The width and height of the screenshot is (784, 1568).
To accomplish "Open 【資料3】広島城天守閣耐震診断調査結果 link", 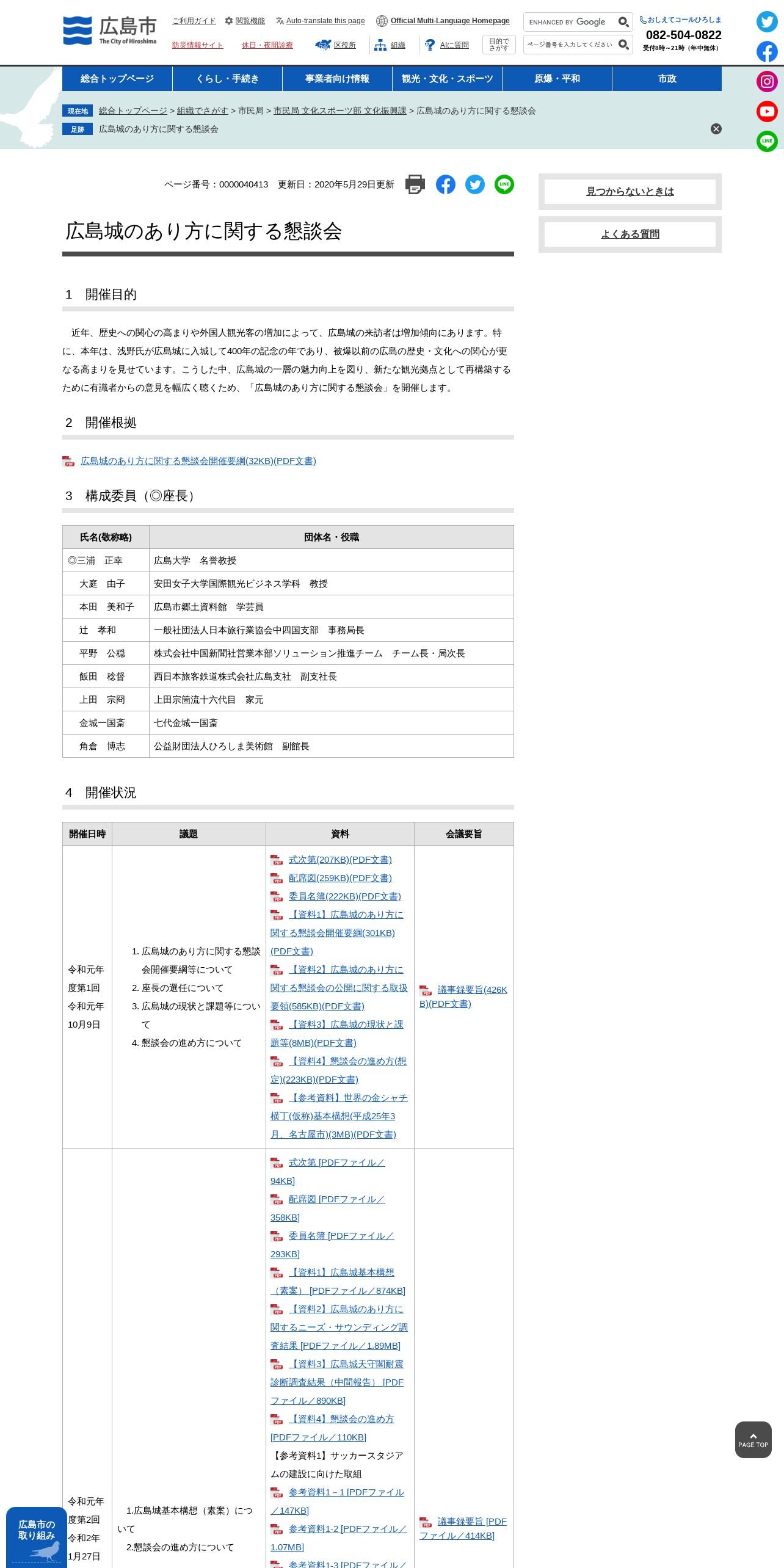I will (x=338, y=1382).
